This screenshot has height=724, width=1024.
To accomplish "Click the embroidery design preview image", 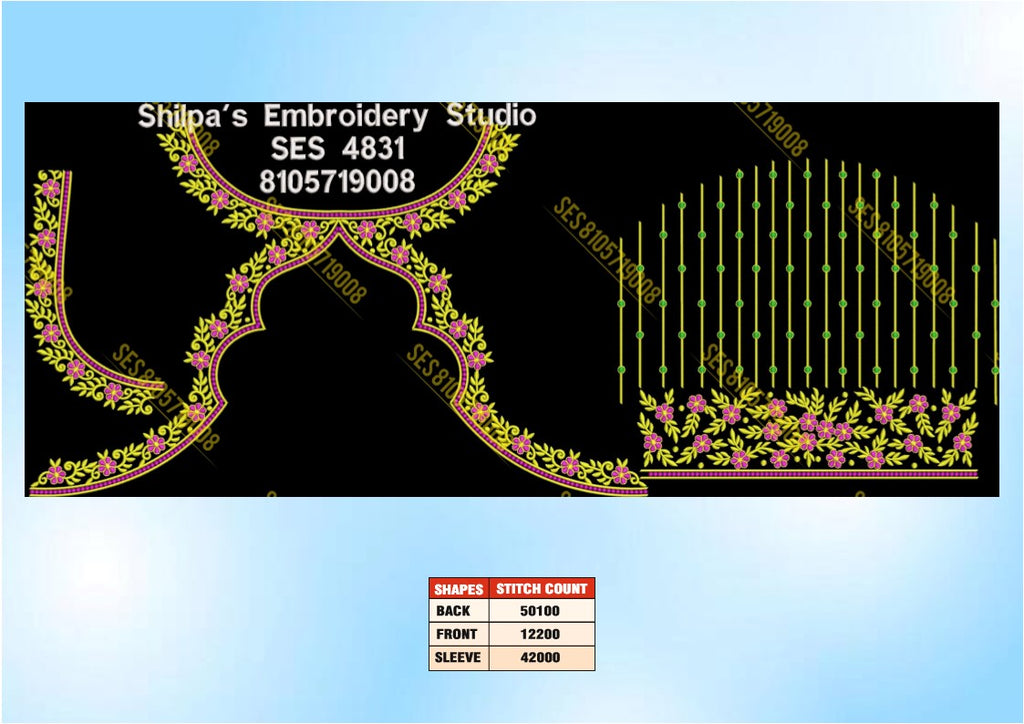I will click(x=512, y=299).
